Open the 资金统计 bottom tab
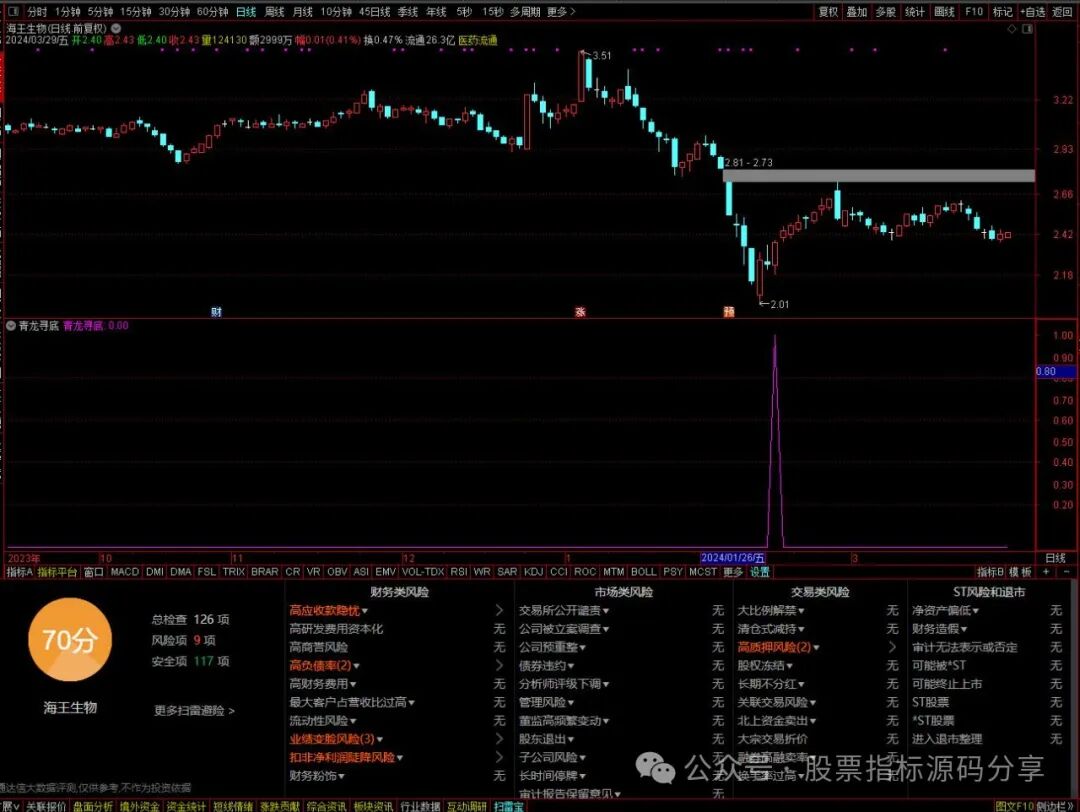Screen dimensions: 1080x812 pyautogui.click(x=186, y=806)
